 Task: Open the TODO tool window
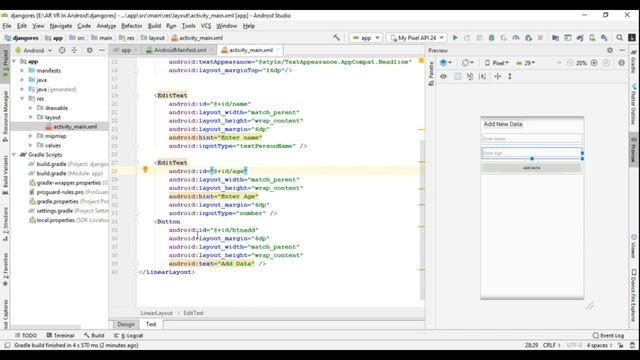pos(26,336)
